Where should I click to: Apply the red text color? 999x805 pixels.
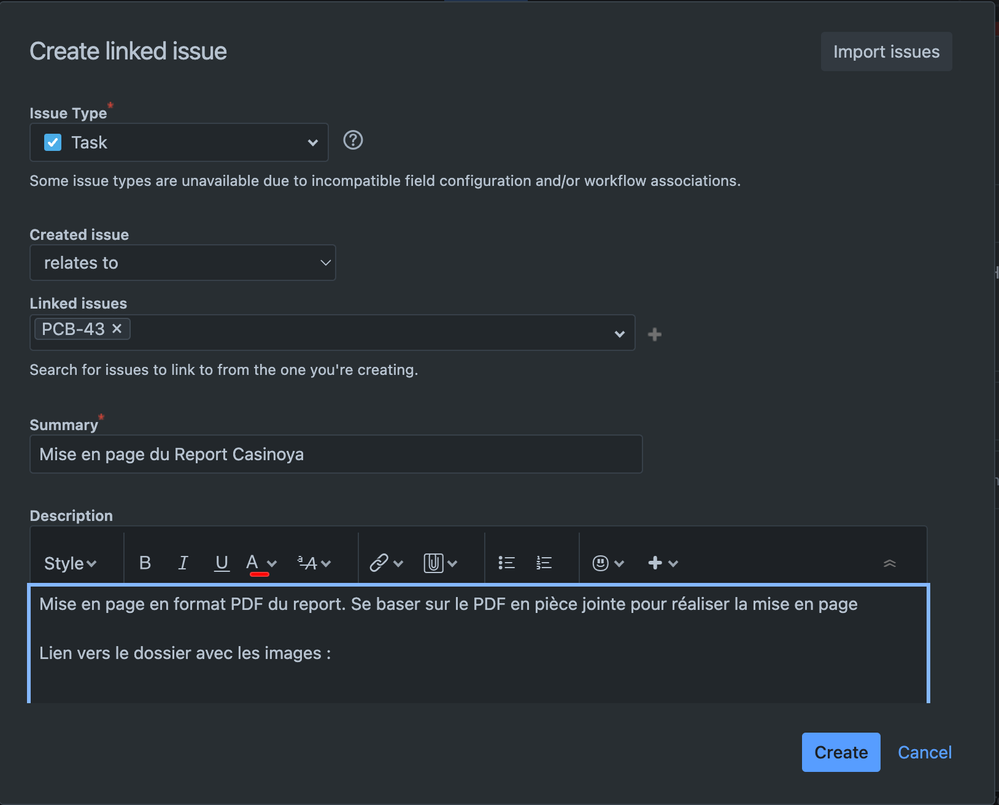point(253,563)
